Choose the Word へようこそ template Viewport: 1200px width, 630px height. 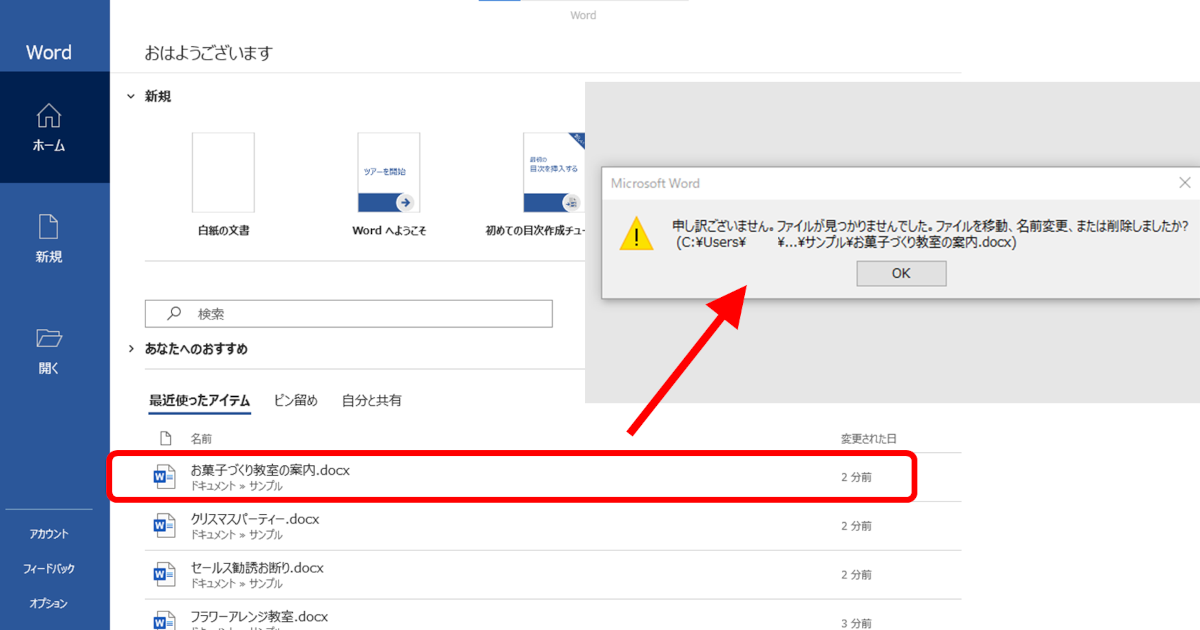pyautogui.click(x=389, y=172)
